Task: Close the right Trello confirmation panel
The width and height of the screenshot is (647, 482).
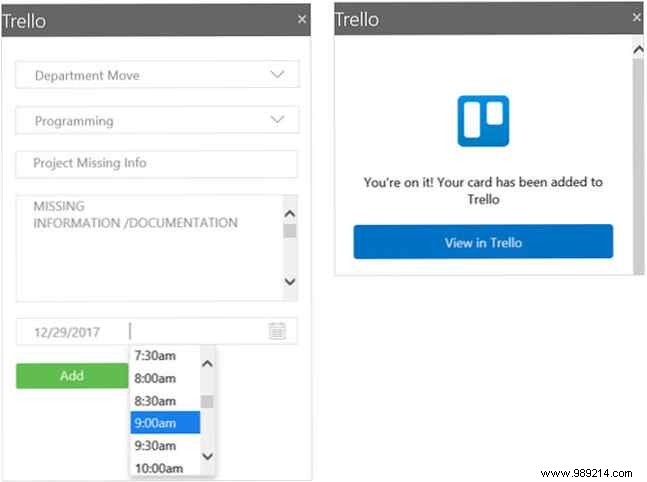Action: click(x=637, y=17)
